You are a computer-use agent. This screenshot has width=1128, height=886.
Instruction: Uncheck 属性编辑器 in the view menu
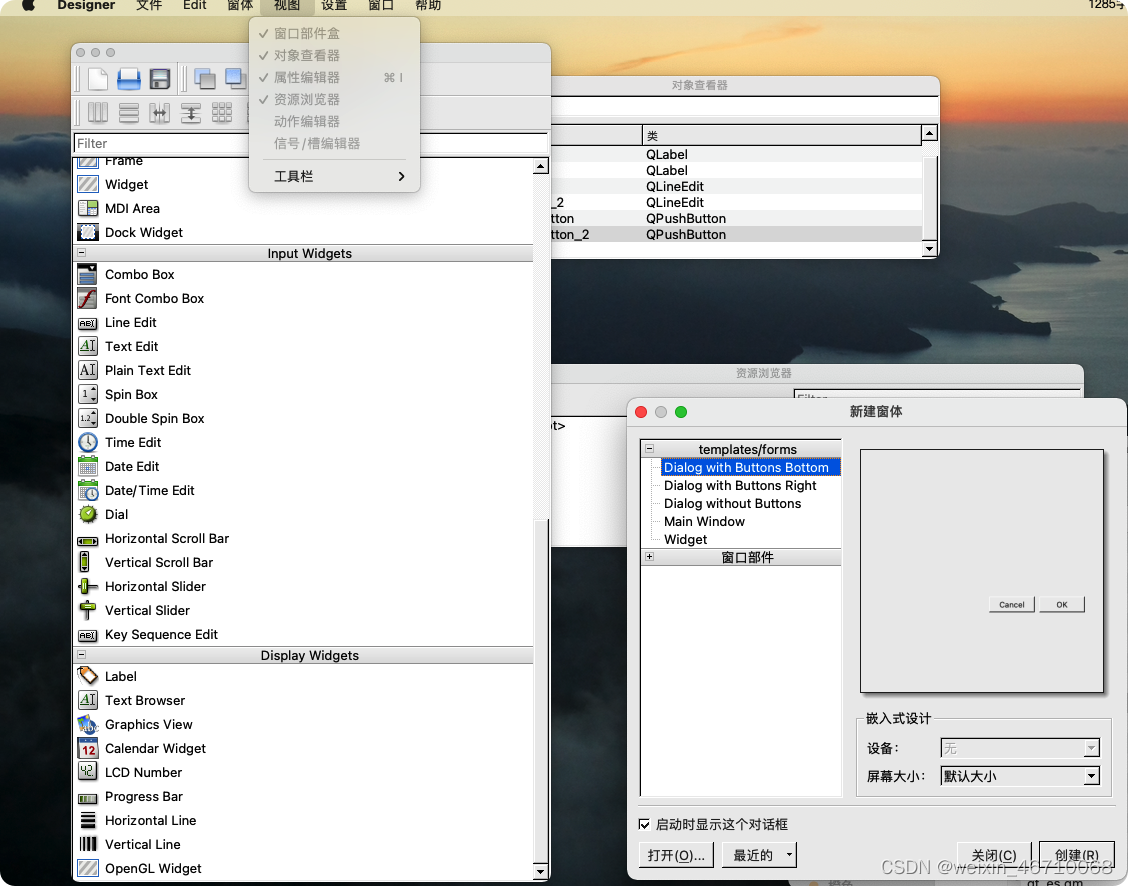305,76
